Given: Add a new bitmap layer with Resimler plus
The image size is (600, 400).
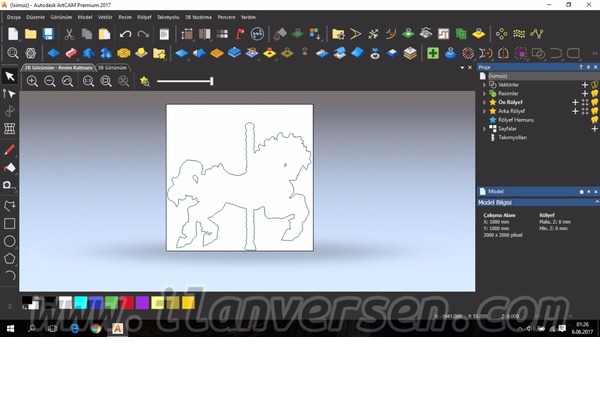Looking at the screenshot, I should (585, 93).
